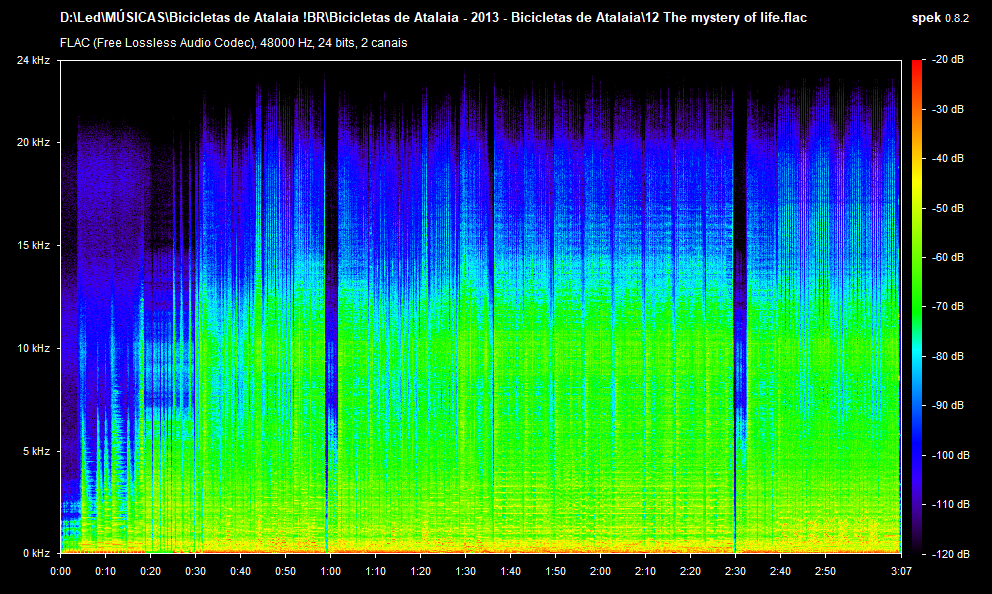Click the 1:10 time axis label

(x=375, y=571)
